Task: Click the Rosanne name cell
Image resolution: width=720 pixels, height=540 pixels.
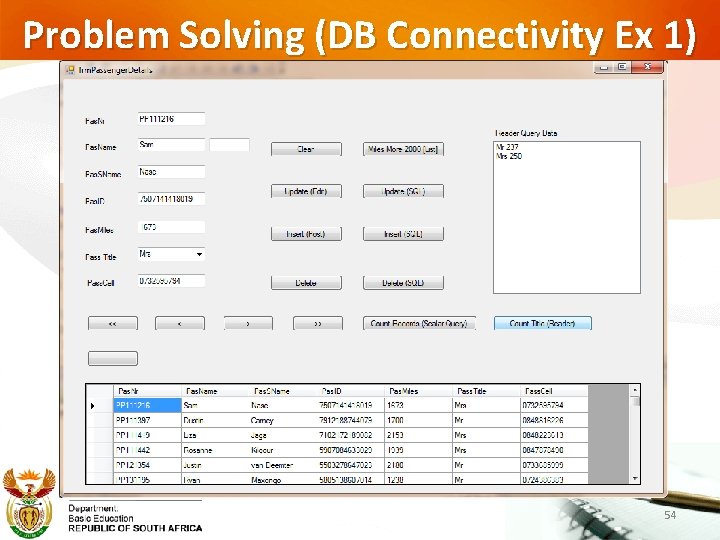Action: (215, 450)
